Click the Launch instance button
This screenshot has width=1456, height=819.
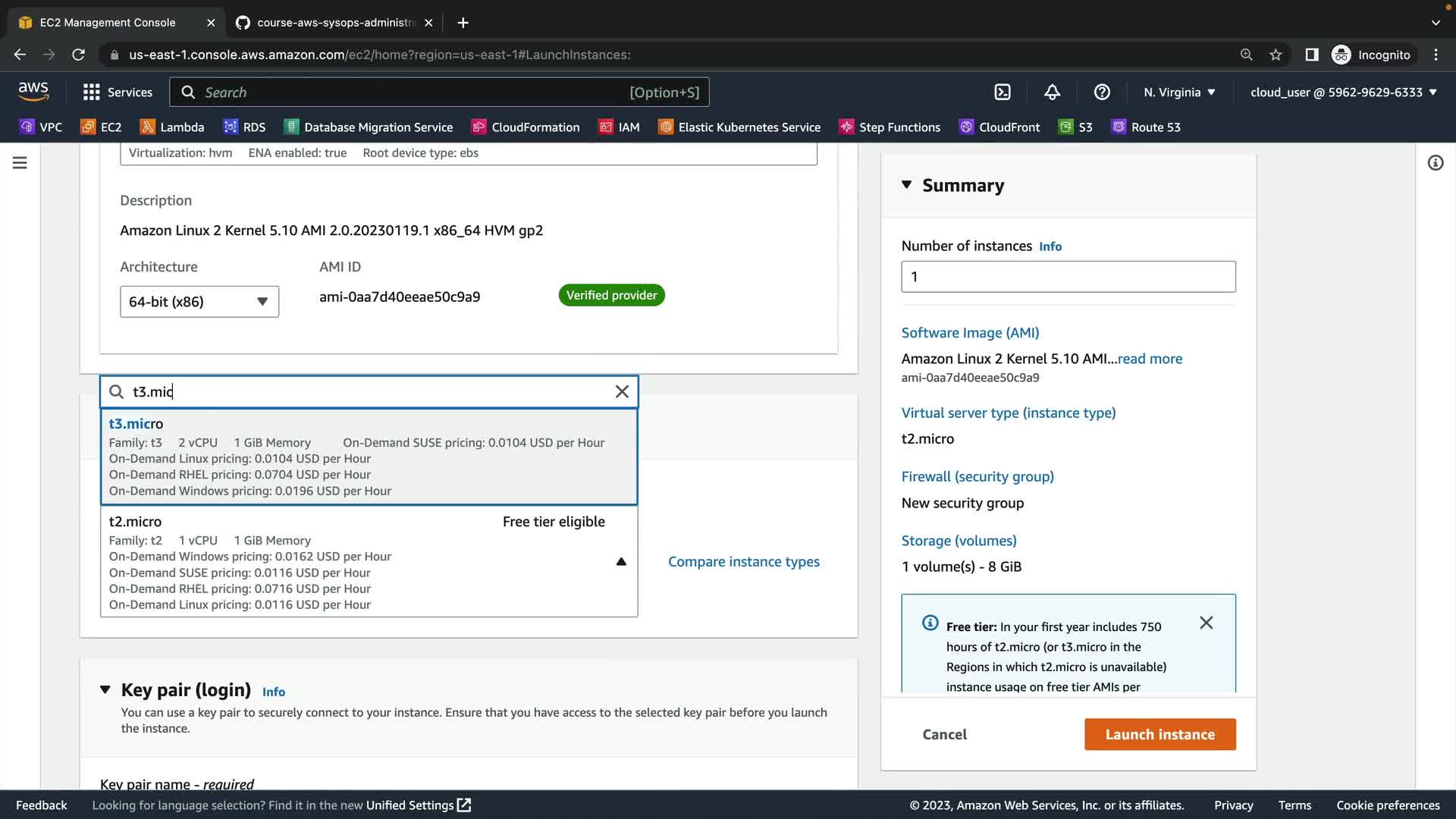[x=1159, y=734]
